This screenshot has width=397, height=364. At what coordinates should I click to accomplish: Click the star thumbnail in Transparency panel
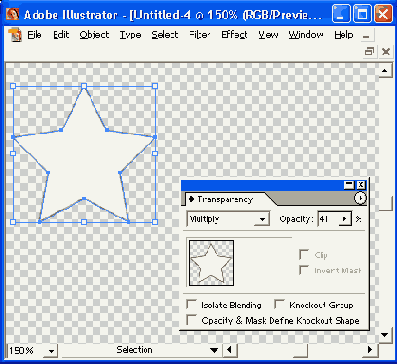pos(211,263)
